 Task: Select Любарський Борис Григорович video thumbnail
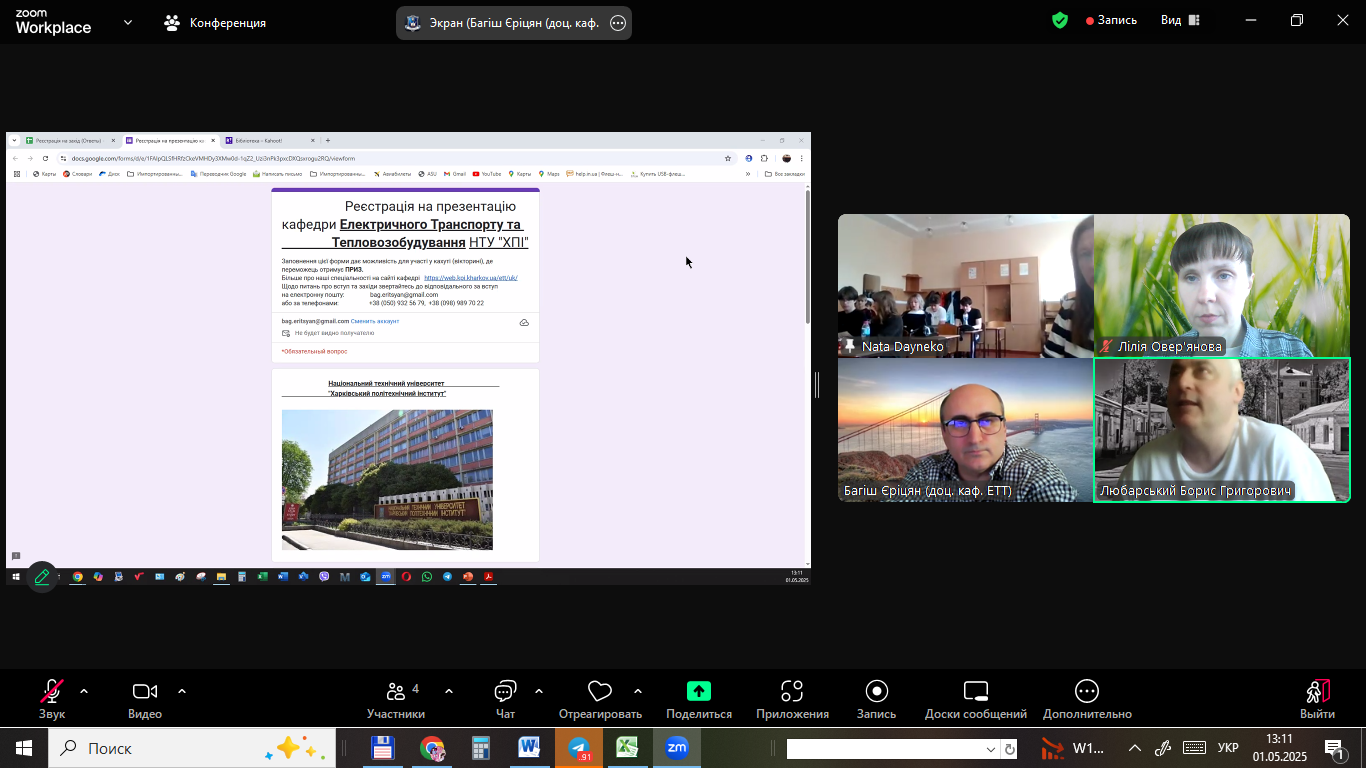pos(1221,430)
